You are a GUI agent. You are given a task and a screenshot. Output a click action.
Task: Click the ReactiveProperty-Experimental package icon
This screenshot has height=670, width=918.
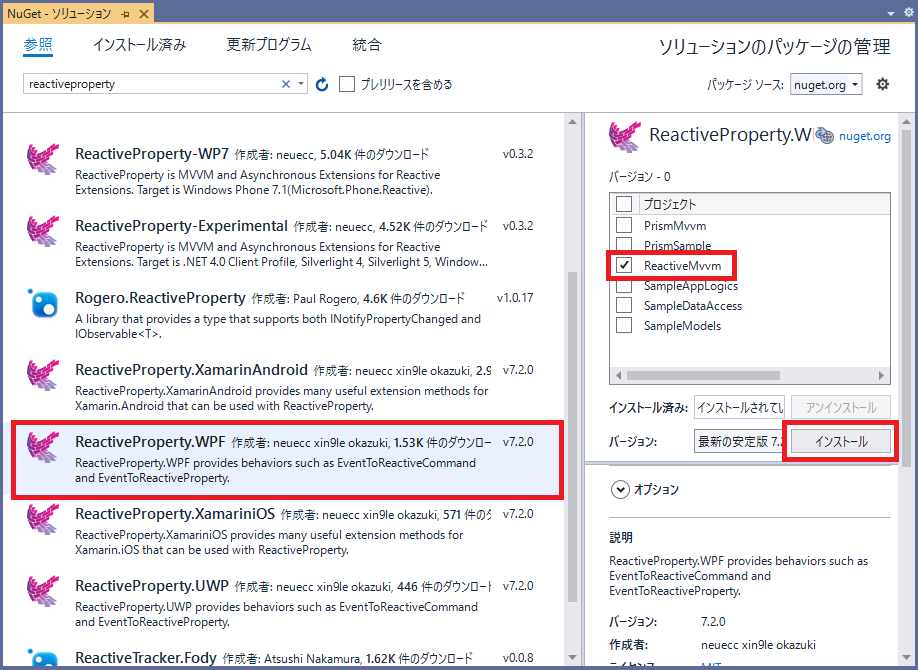pos(43,230)
